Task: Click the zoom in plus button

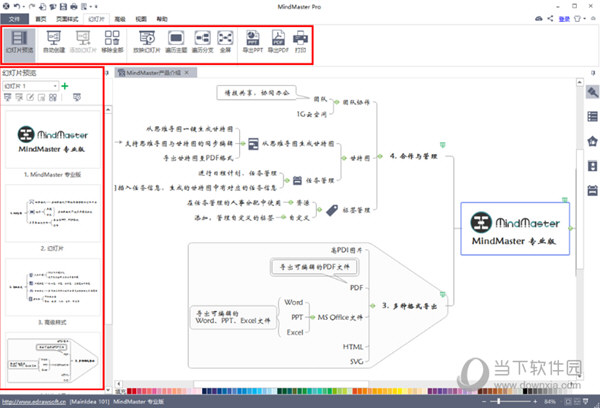Action: point(535,401)
